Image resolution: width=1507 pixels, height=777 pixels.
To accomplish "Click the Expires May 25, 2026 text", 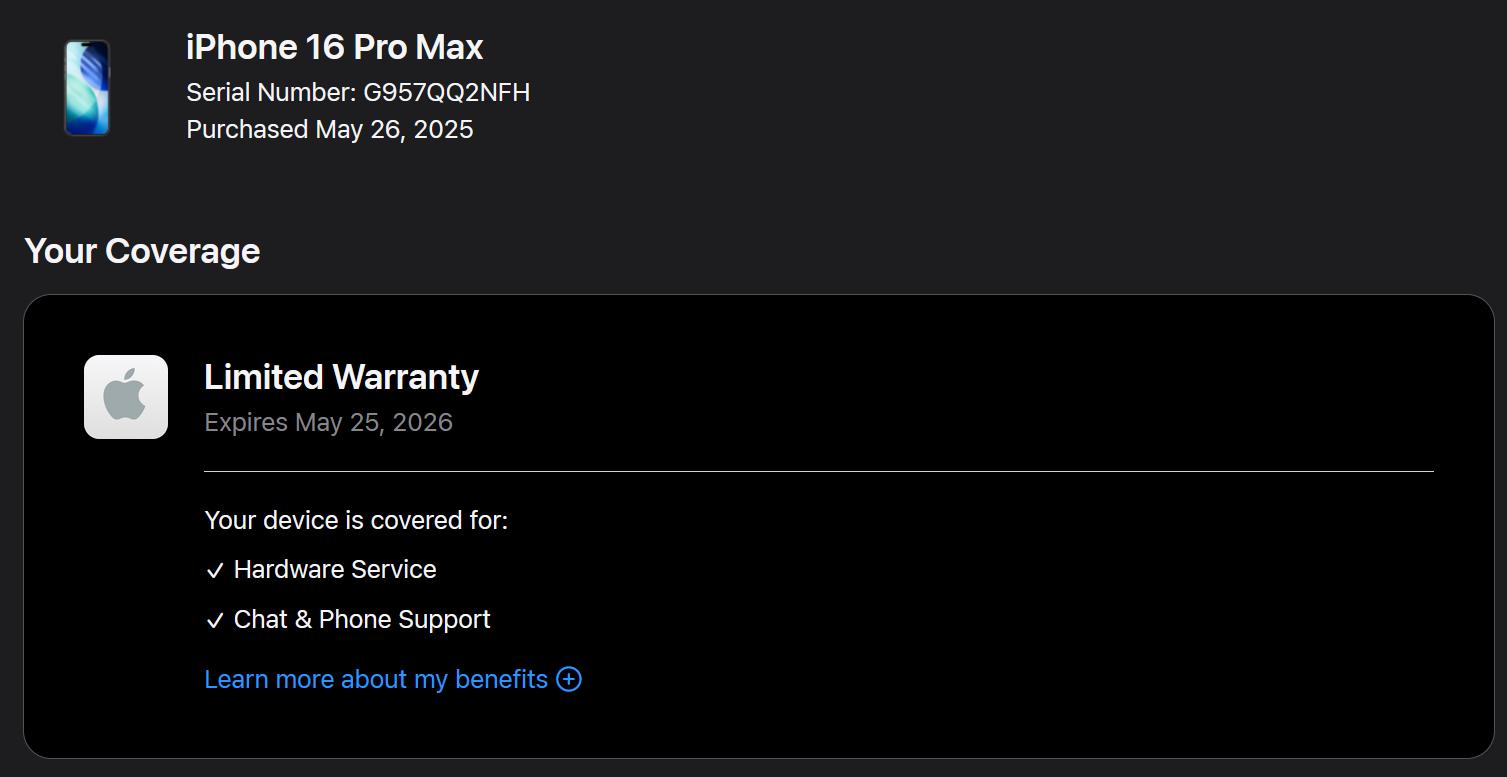I will tap(328, 423).
